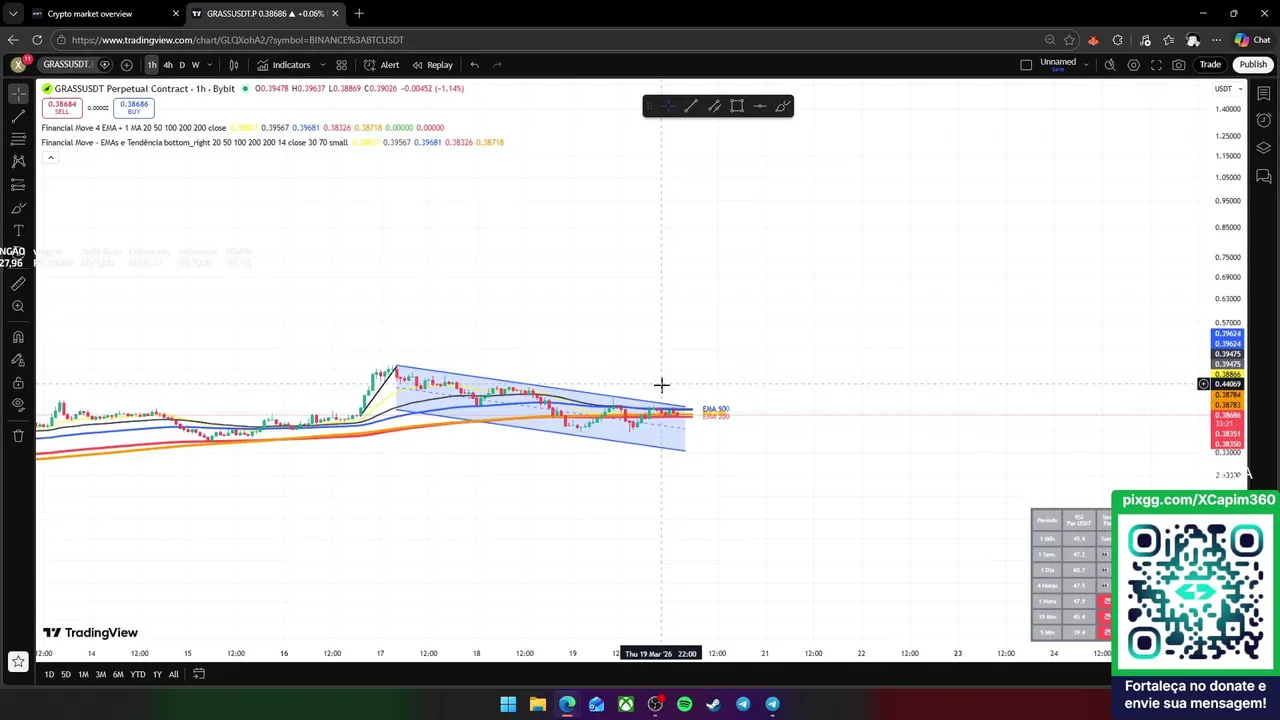The width and height of the screenshot is (1280, 720).
Task: Select the 1D date range
Action: [49, 674]
